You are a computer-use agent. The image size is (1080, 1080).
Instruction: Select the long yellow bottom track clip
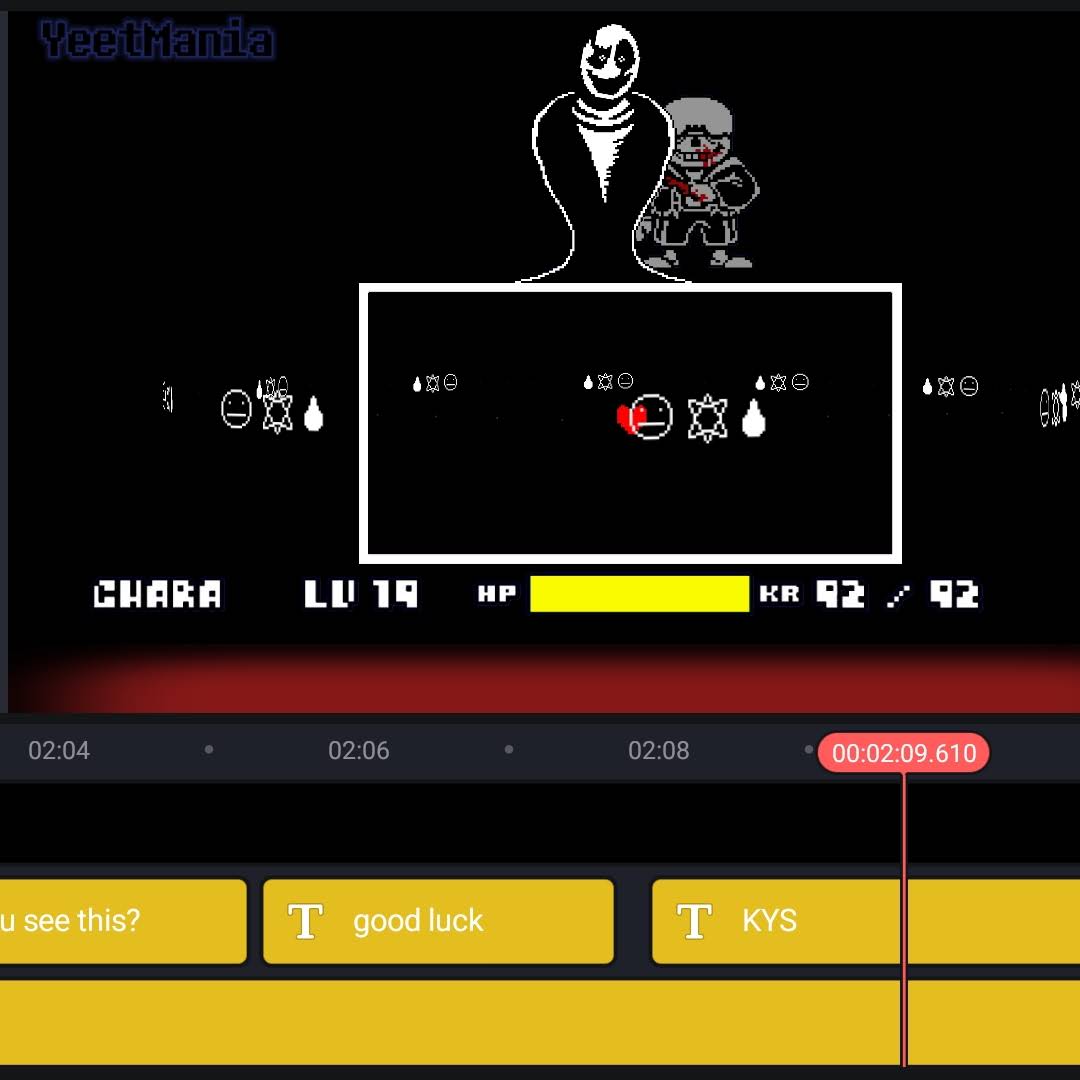coord(540,1023)
